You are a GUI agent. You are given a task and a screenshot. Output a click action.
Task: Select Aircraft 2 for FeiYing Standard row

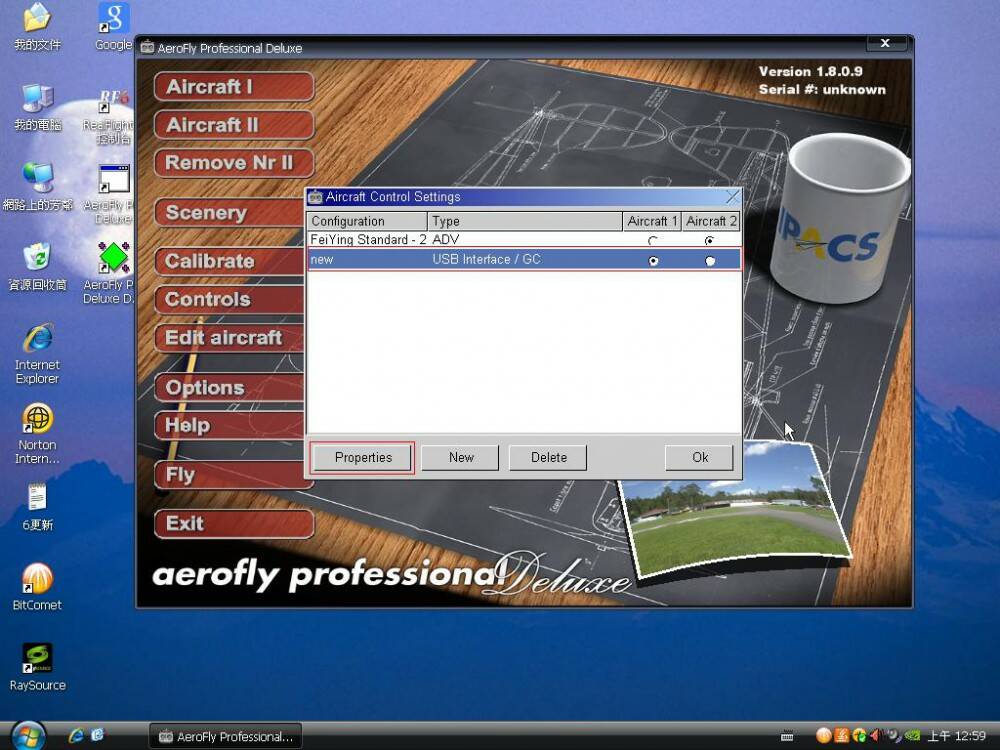tap(709, 240)
